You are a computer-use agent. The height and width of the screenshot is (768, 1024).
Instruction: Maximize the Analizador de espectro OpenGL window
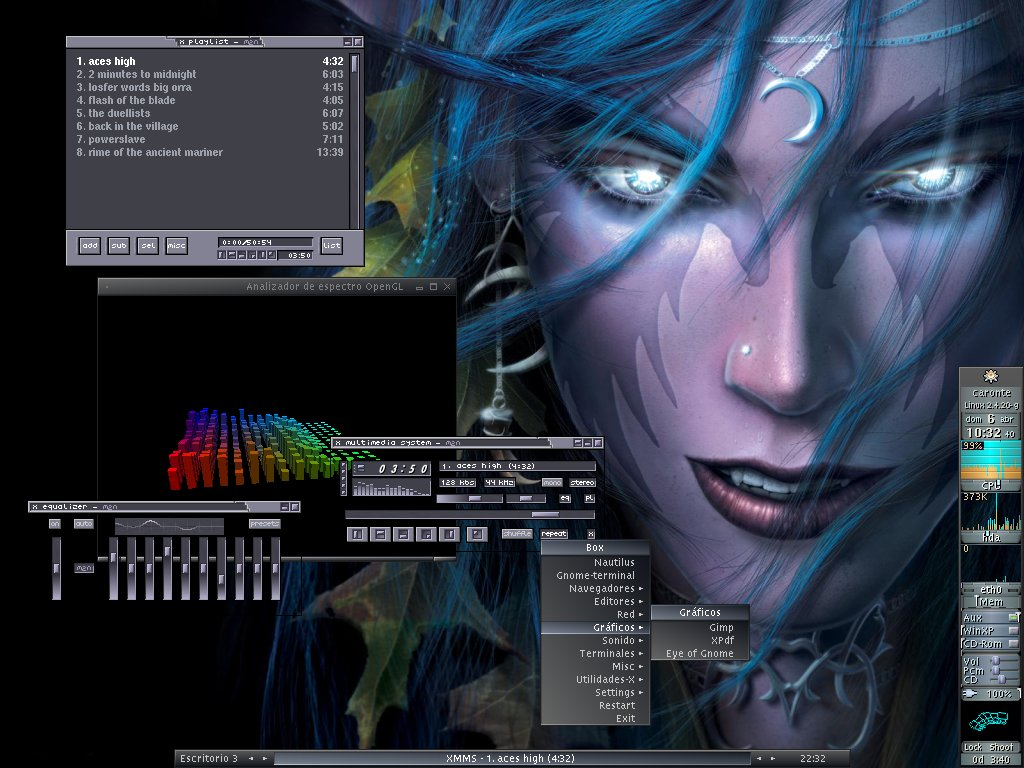coord(433,287)
